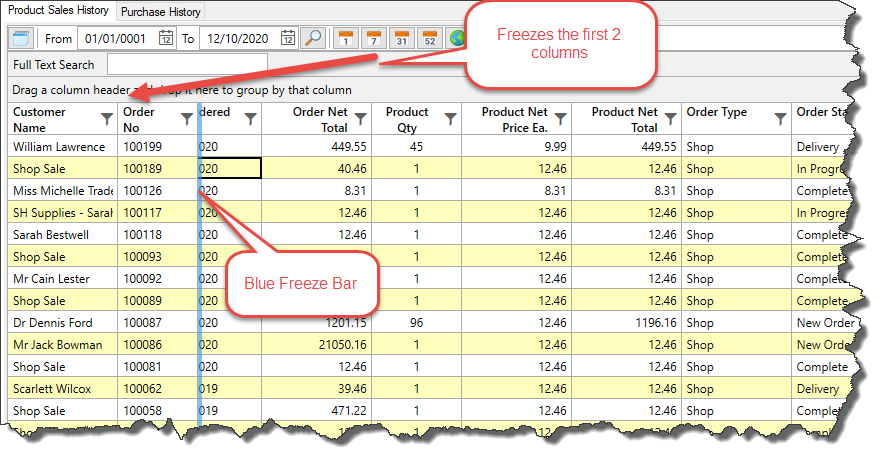The image size is (885, 464).
Task: Click the From date field
Action: [x=120, y=39]
